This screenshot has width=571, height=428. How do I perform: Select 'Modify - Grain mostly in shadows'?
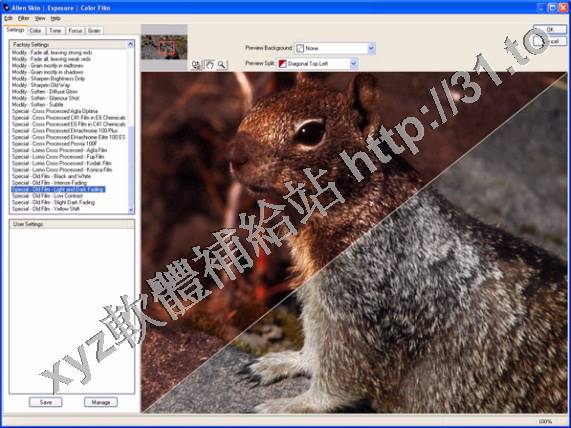47,72
